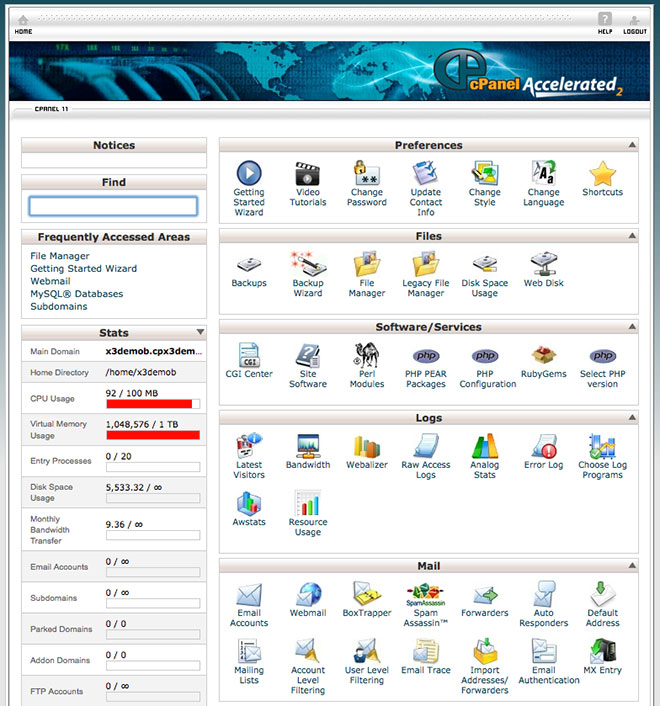Open the Webmail icon in Mail
Viewport: 660px width, 706px height.
(308, 594)
